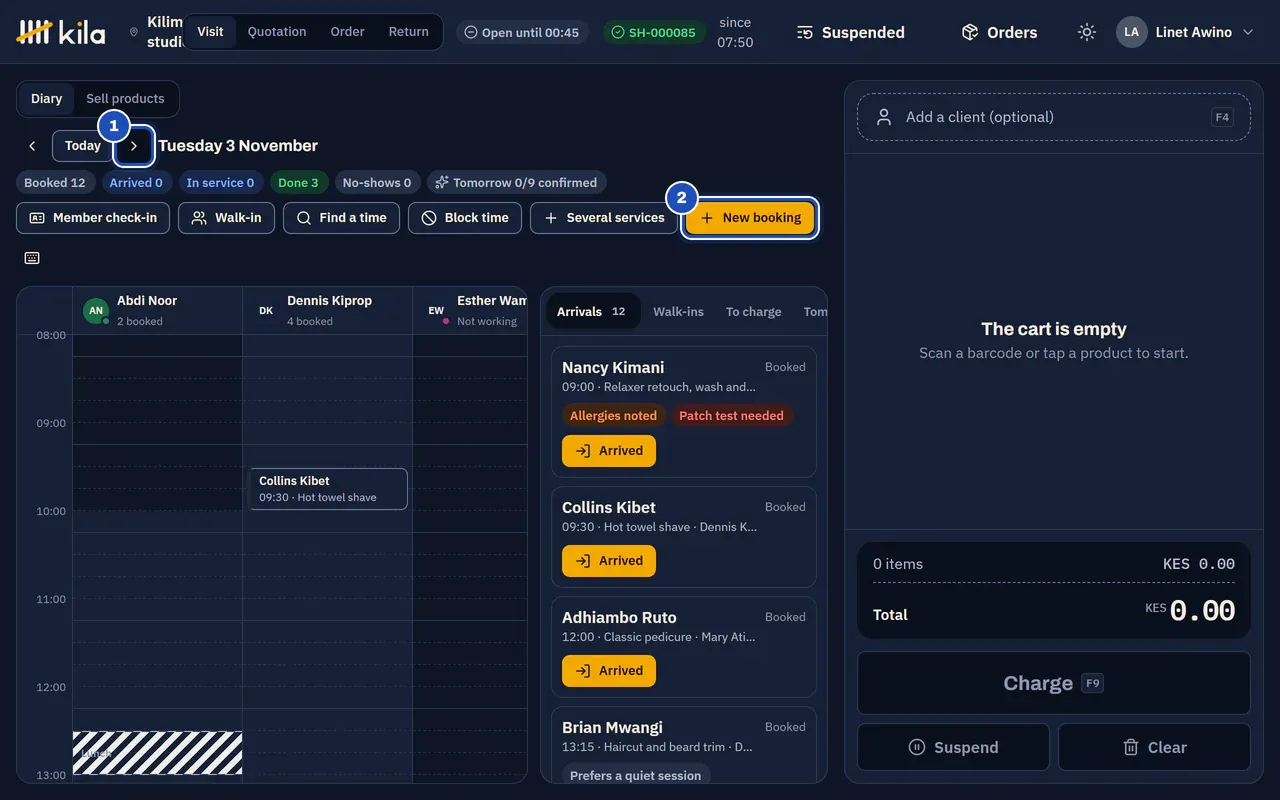This screenshot has height=800, width=1280.
Task: Click Member check-in button
Action: coord(93,218)
